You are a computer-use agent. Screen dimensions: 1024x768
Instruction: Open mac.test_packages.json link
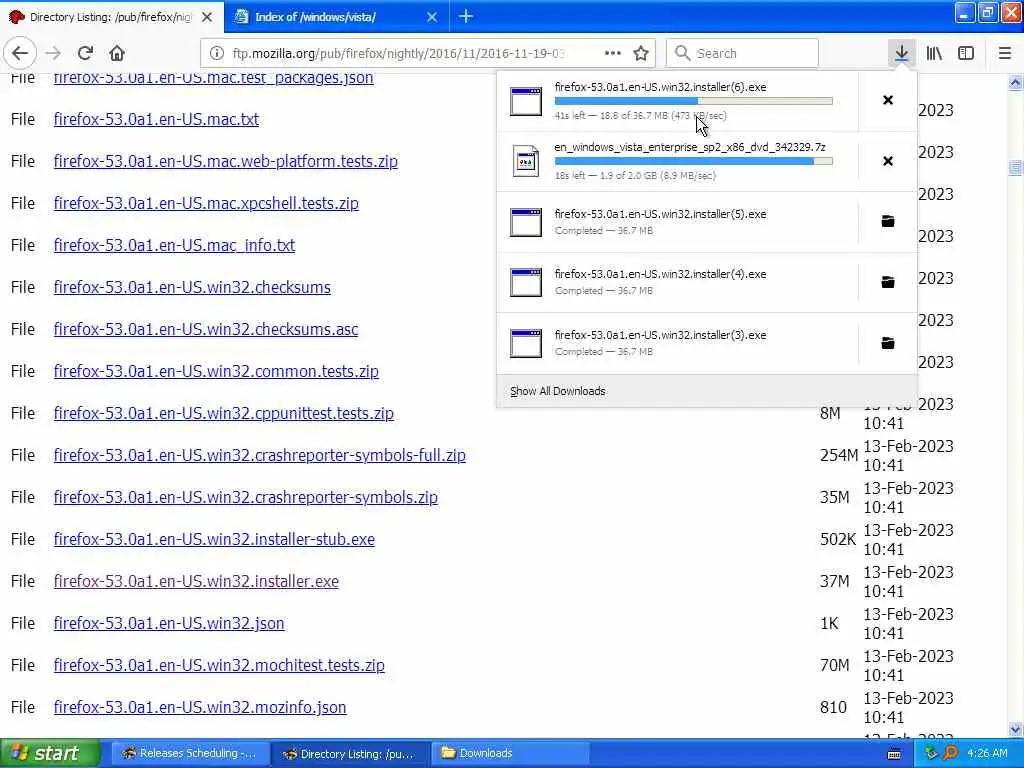click(214, 78)
